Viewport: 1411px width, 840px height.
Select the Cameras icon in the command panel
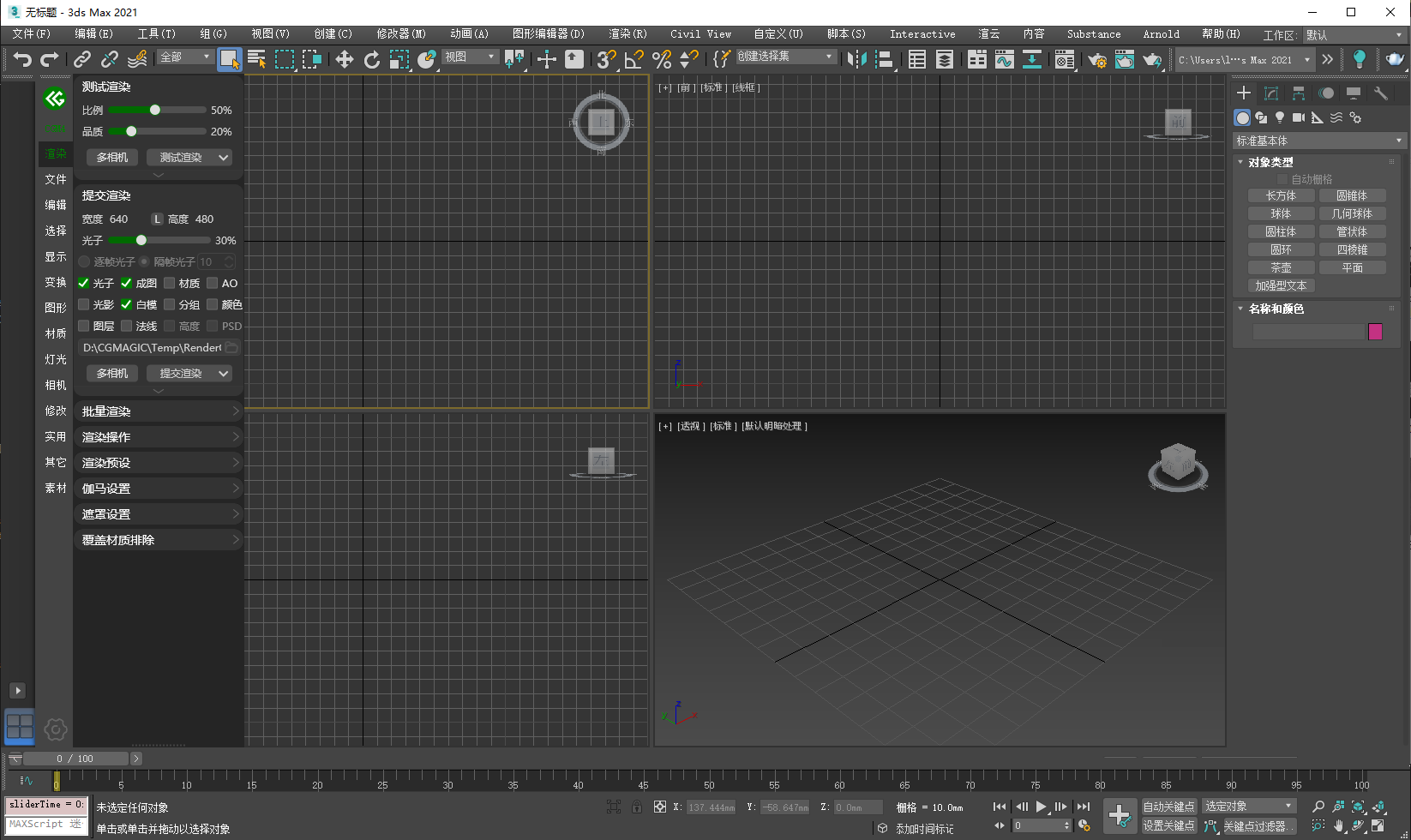click(x=1299, y=117)
